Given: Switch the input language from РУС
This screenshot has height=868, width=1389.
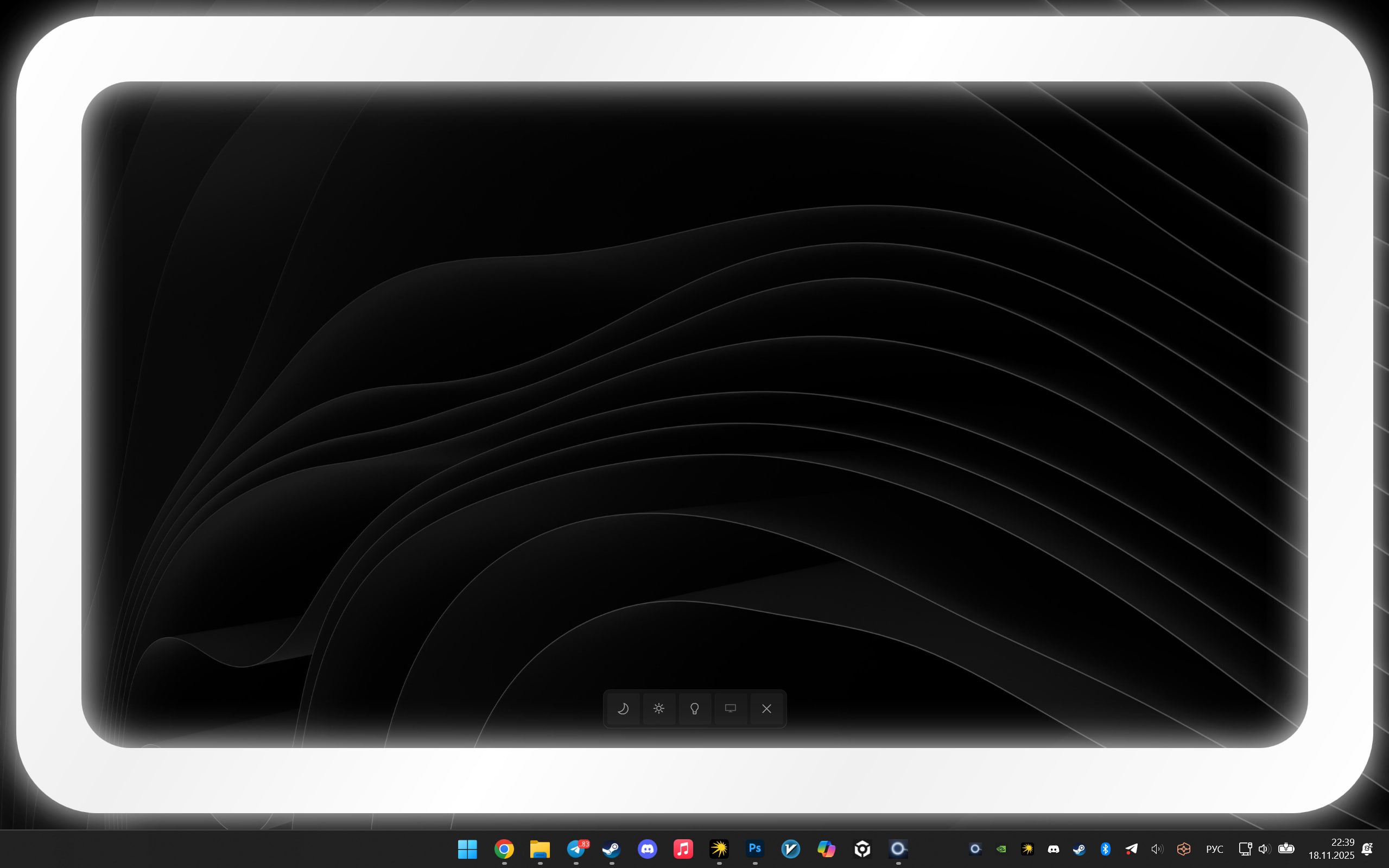Looking at the screenshot, I should click(1215, 848).
